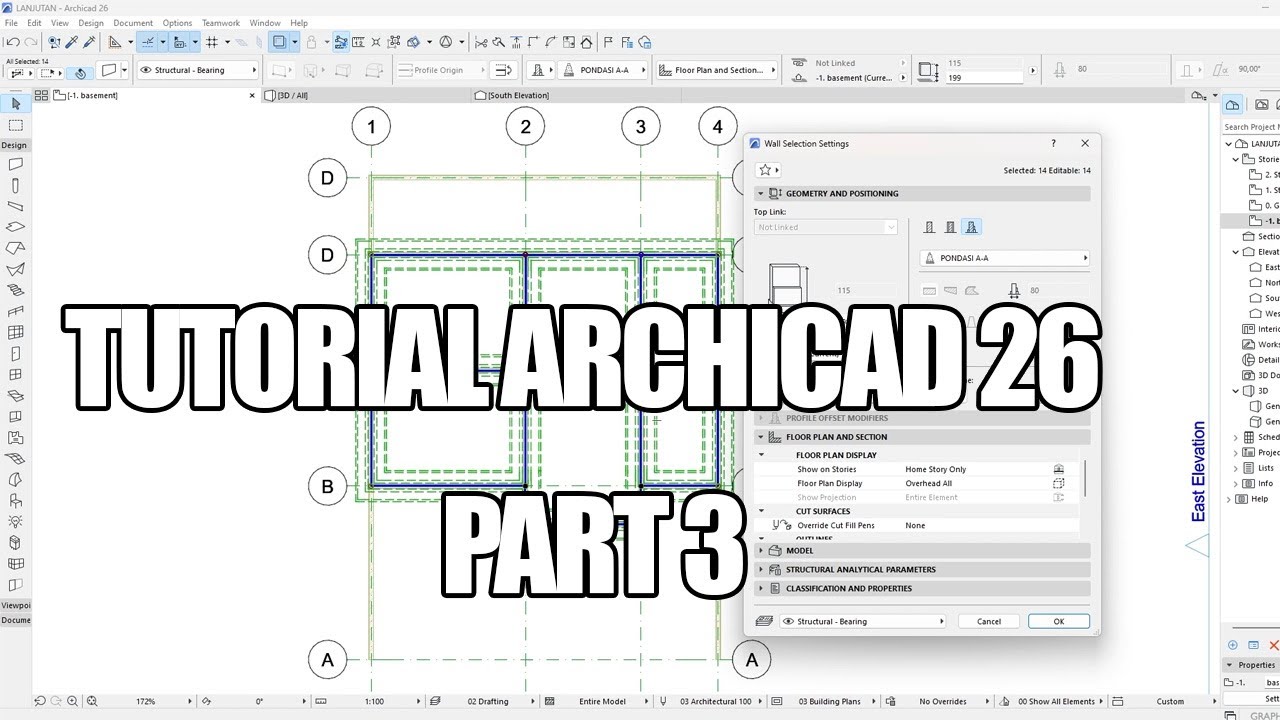Open the tab overview grid icon

(x=41, y=95)
